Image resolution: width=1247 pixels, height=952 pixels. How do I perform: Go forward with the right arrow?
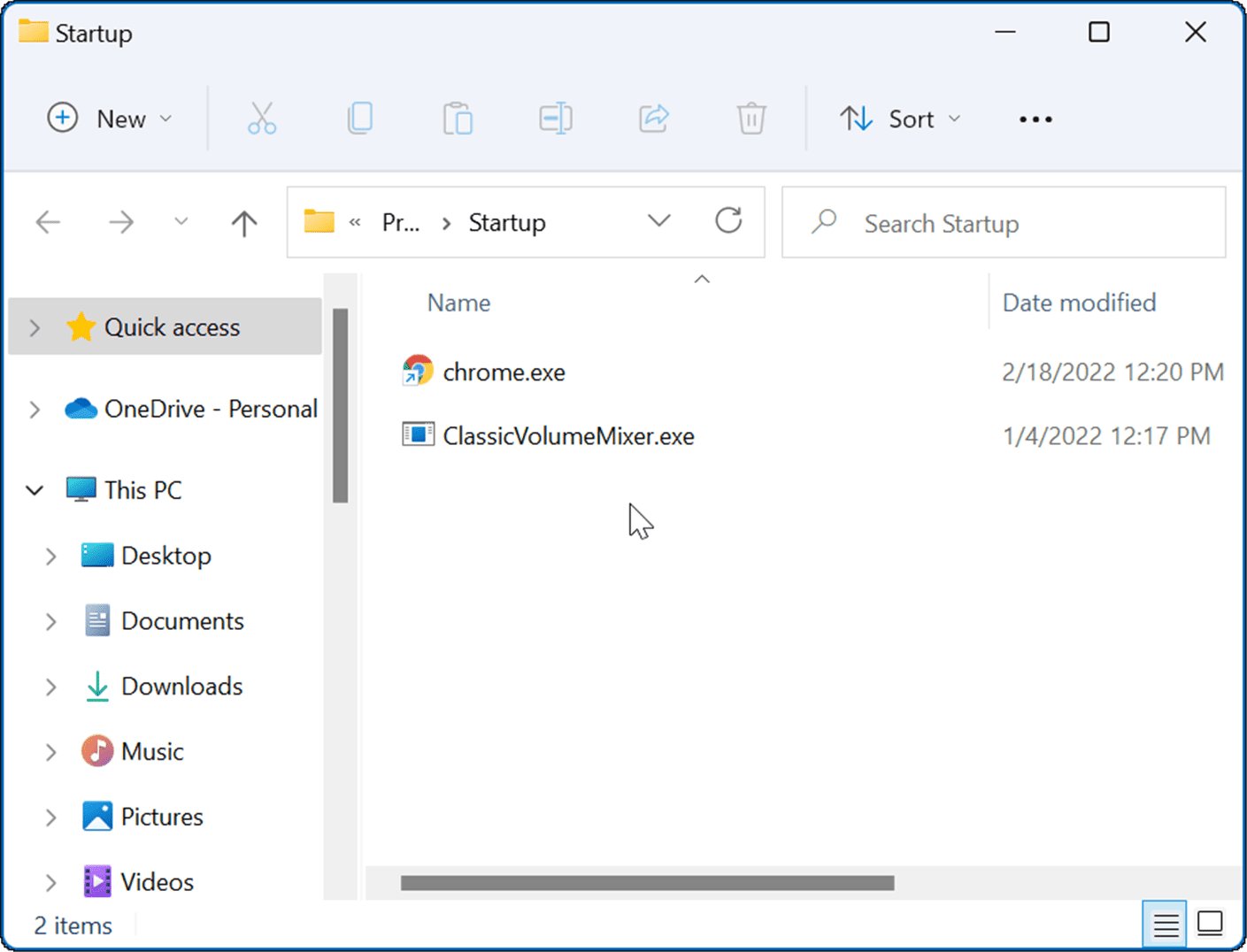point(121,222)
